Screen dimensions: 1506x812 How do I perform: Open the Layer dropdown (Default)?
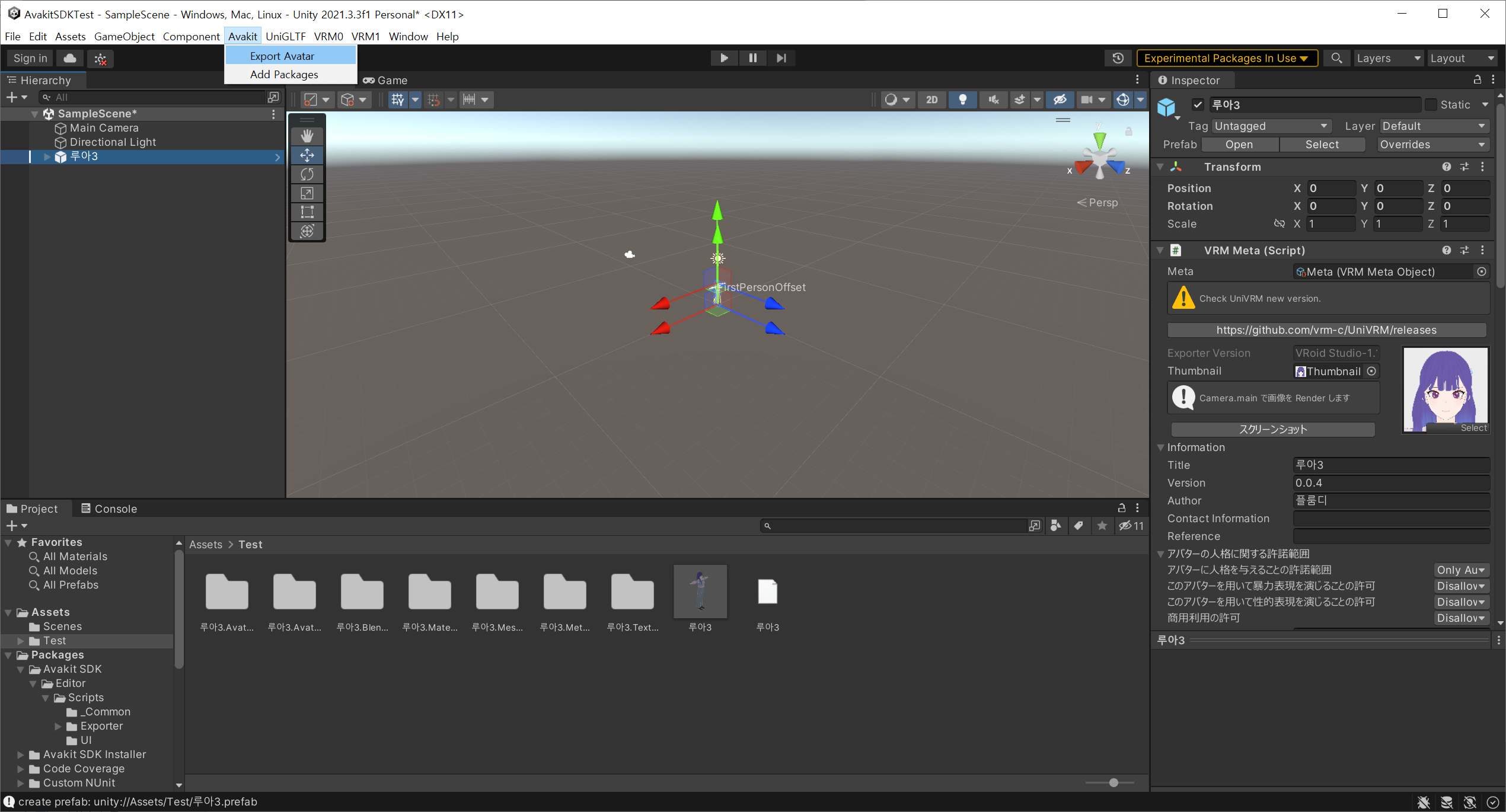[1434, 126]
